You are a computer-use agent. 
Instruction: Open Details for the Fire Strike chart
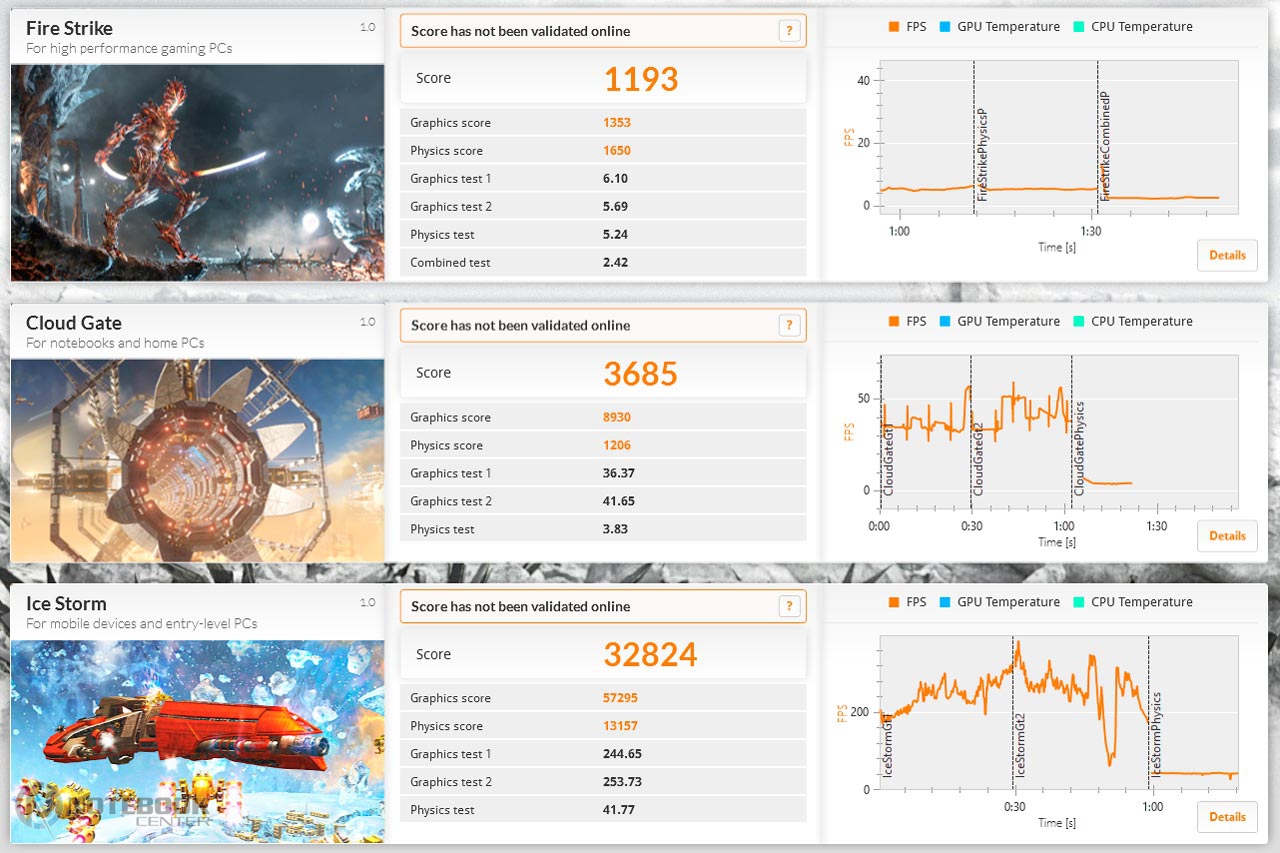pos(1227,255)
